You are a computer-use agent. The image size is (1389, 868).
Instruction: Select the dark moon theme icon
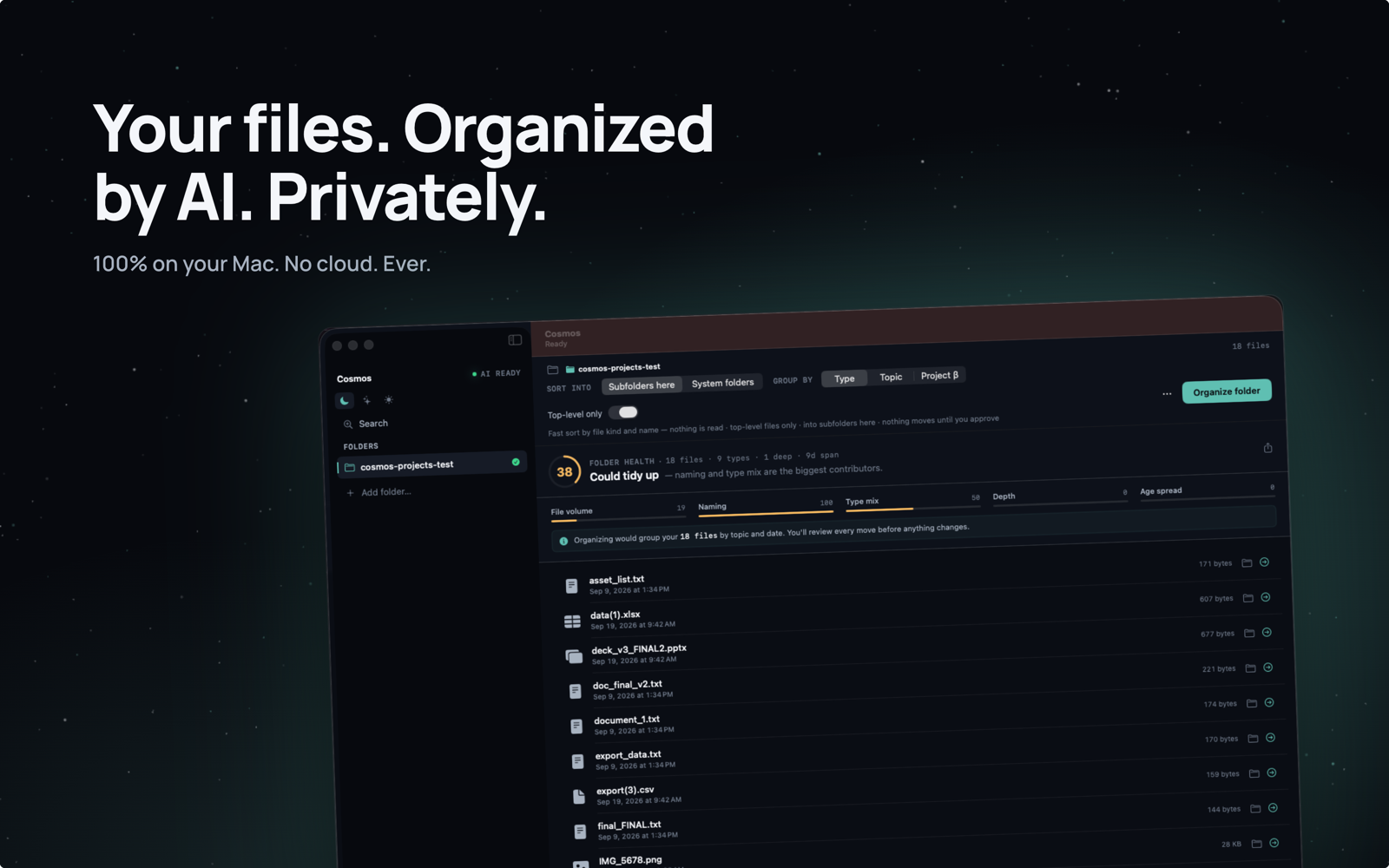(345, 400)
